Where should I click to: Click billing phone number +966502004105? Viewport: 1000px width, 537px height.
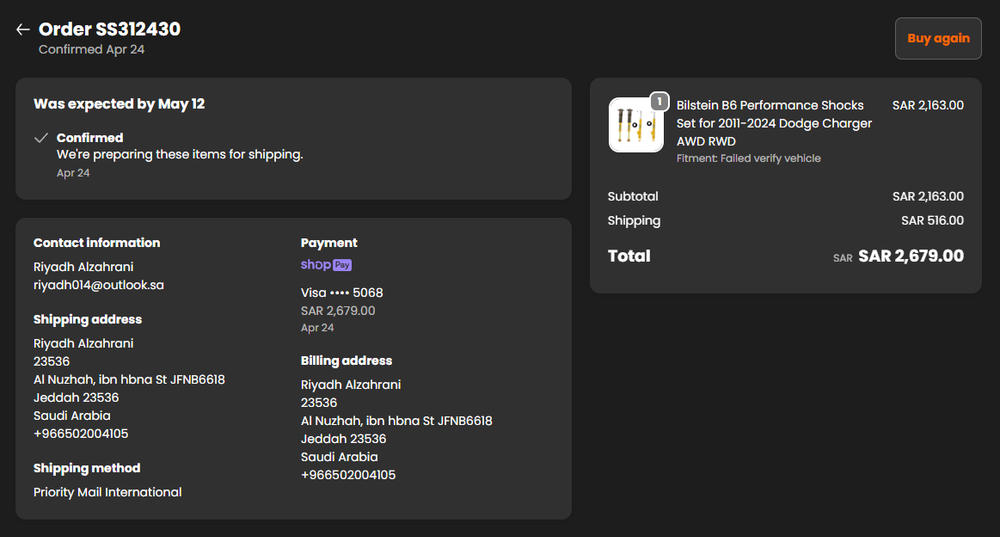348,475
